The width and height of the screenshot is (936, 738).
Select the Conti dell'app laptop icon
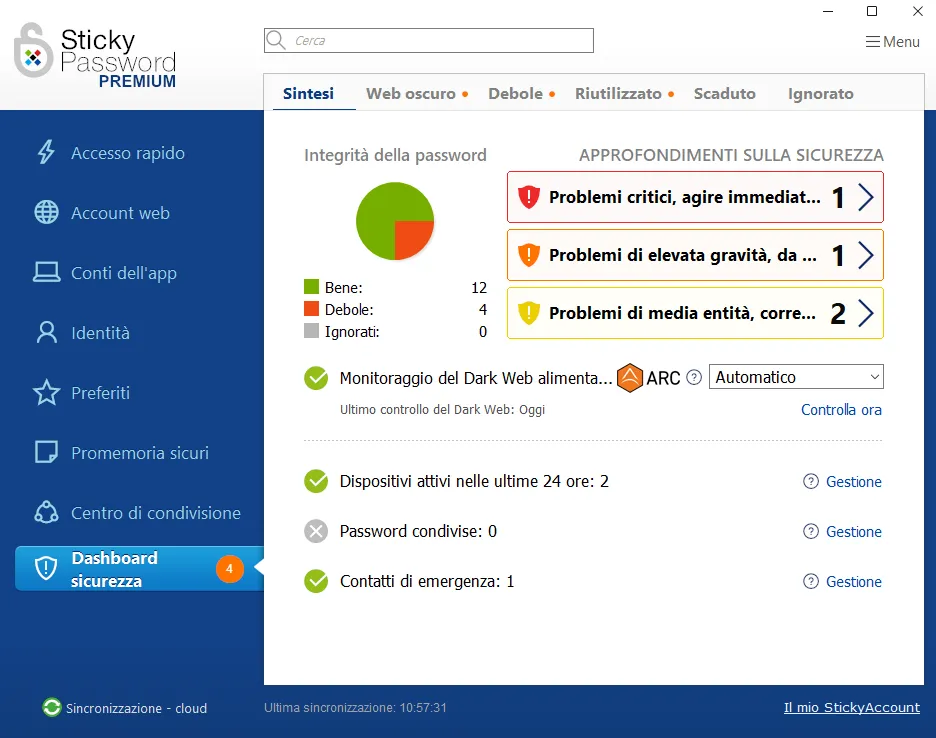point(46,273)
